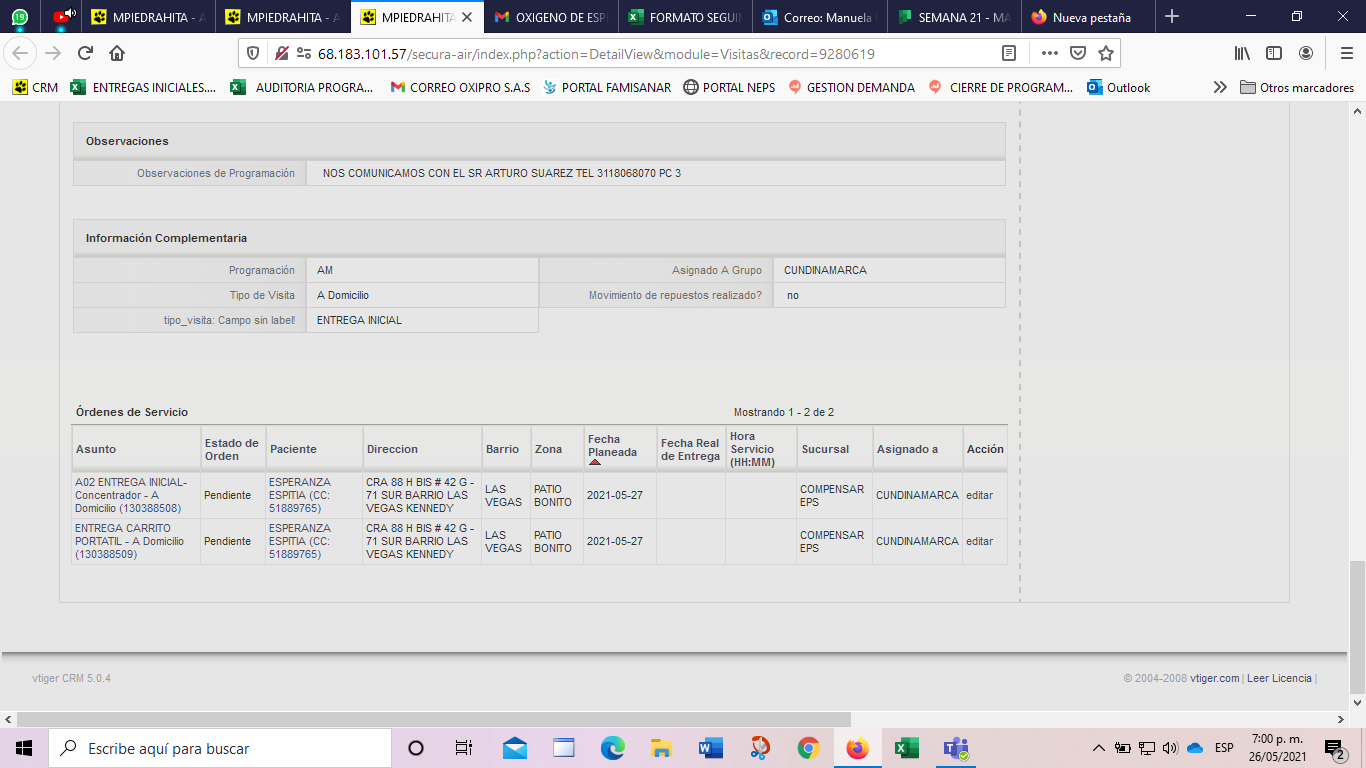Open Firefox account icon
The width and height of the screenshot is (1366, 768).
click(1306, 53)
